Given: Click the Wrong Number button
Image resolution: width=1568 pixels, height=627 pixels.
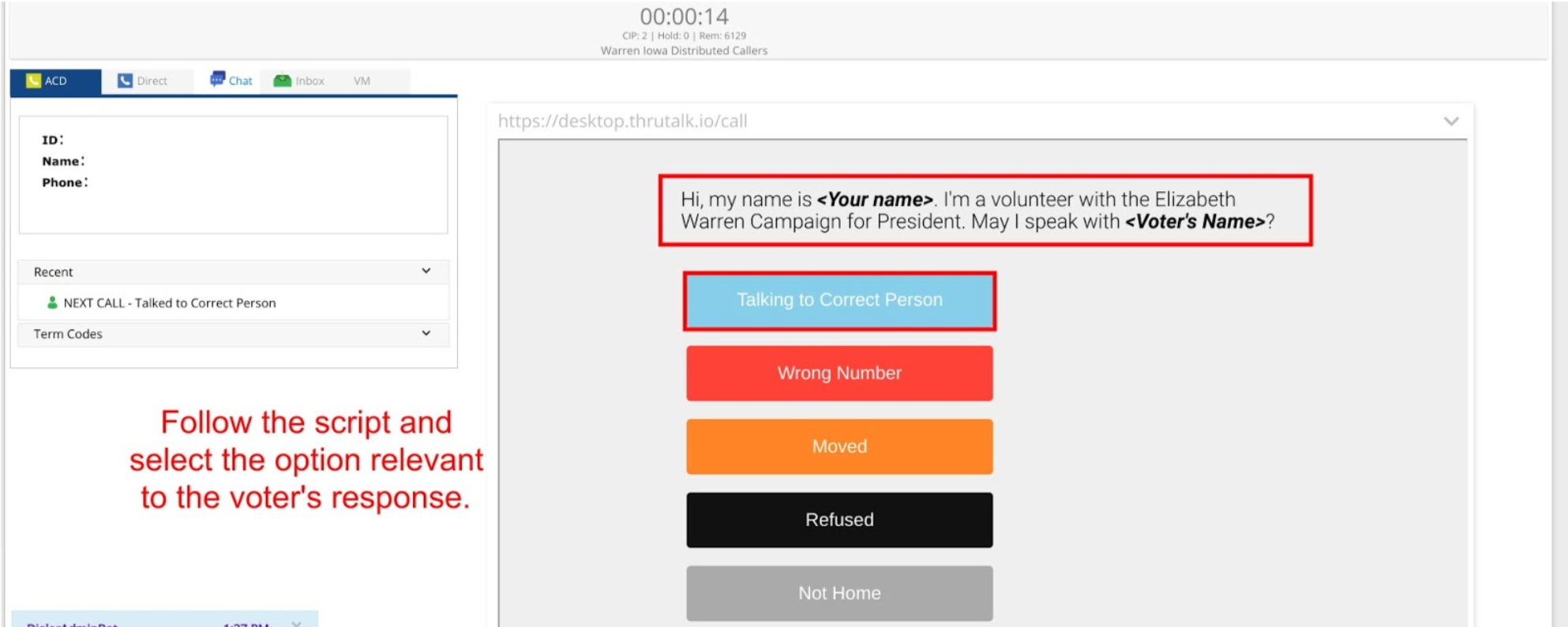Looking at the screenshot, I should (x=839, y=374).
